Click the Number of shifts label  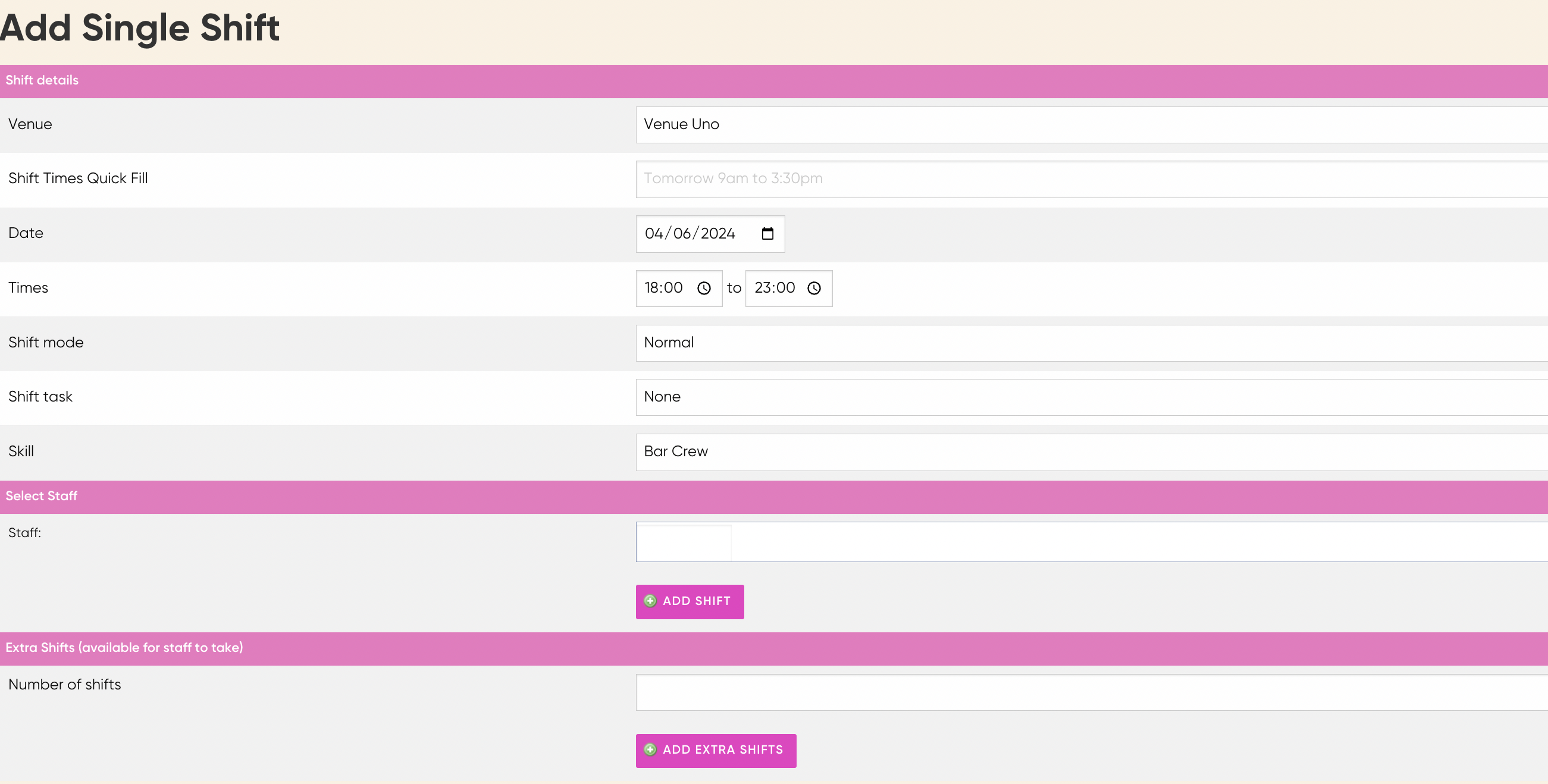click(x=64, y=685)
